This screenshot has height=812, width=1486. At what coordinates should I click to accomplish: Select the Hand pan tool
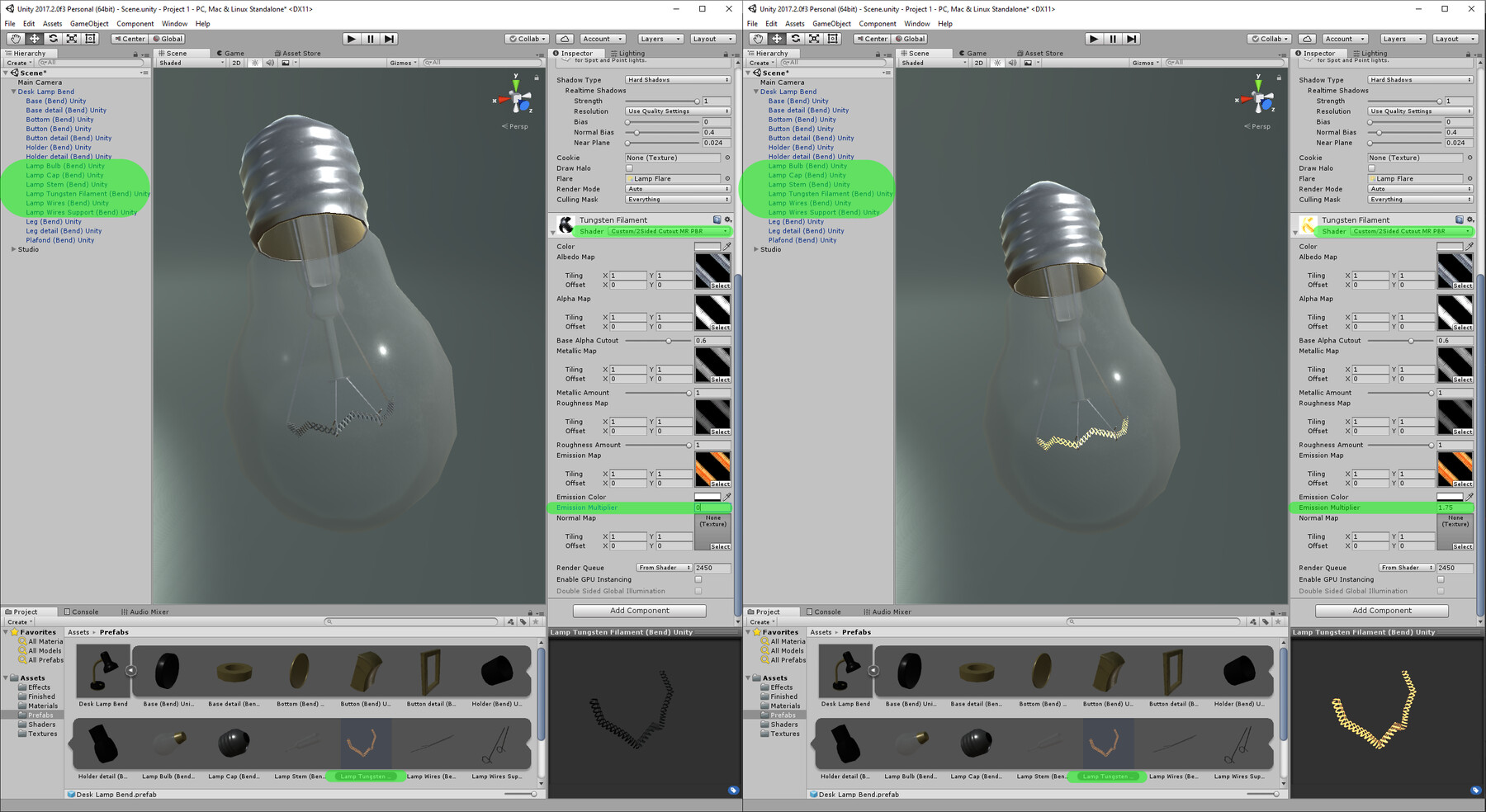[x=15, y=39]
